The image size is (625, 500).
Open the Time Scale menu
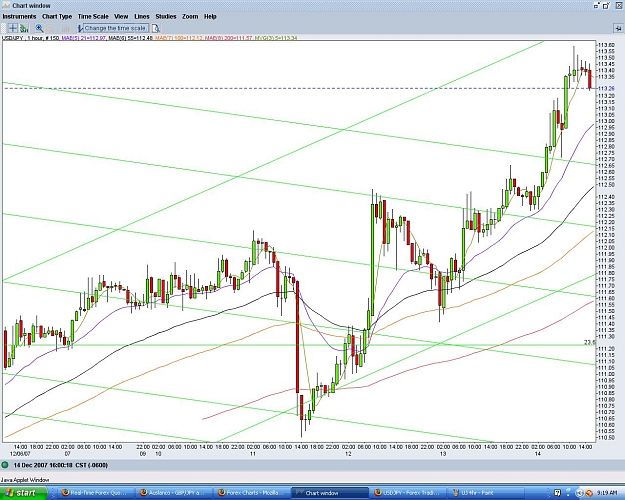[93, 17]
